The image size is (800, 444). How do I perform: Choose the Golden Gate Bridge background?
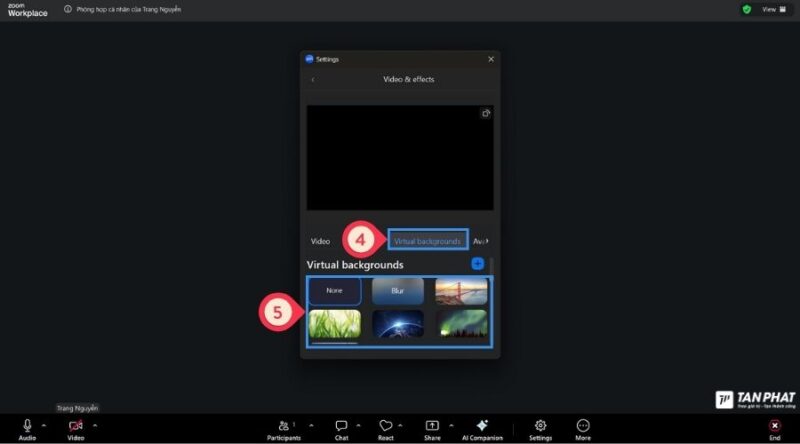pos(461,291)
